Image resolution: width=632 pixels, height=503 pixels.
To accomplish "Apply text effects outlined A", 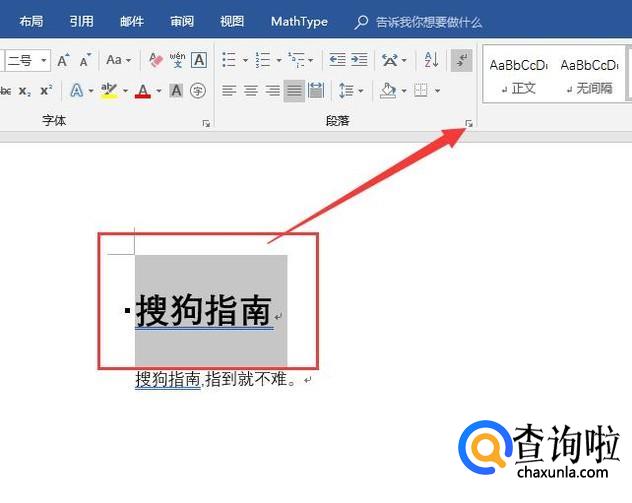I will [x=77, y=91].
